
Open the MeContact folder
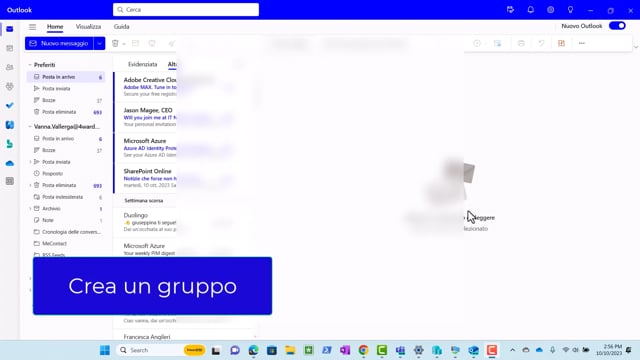(66, 243)
